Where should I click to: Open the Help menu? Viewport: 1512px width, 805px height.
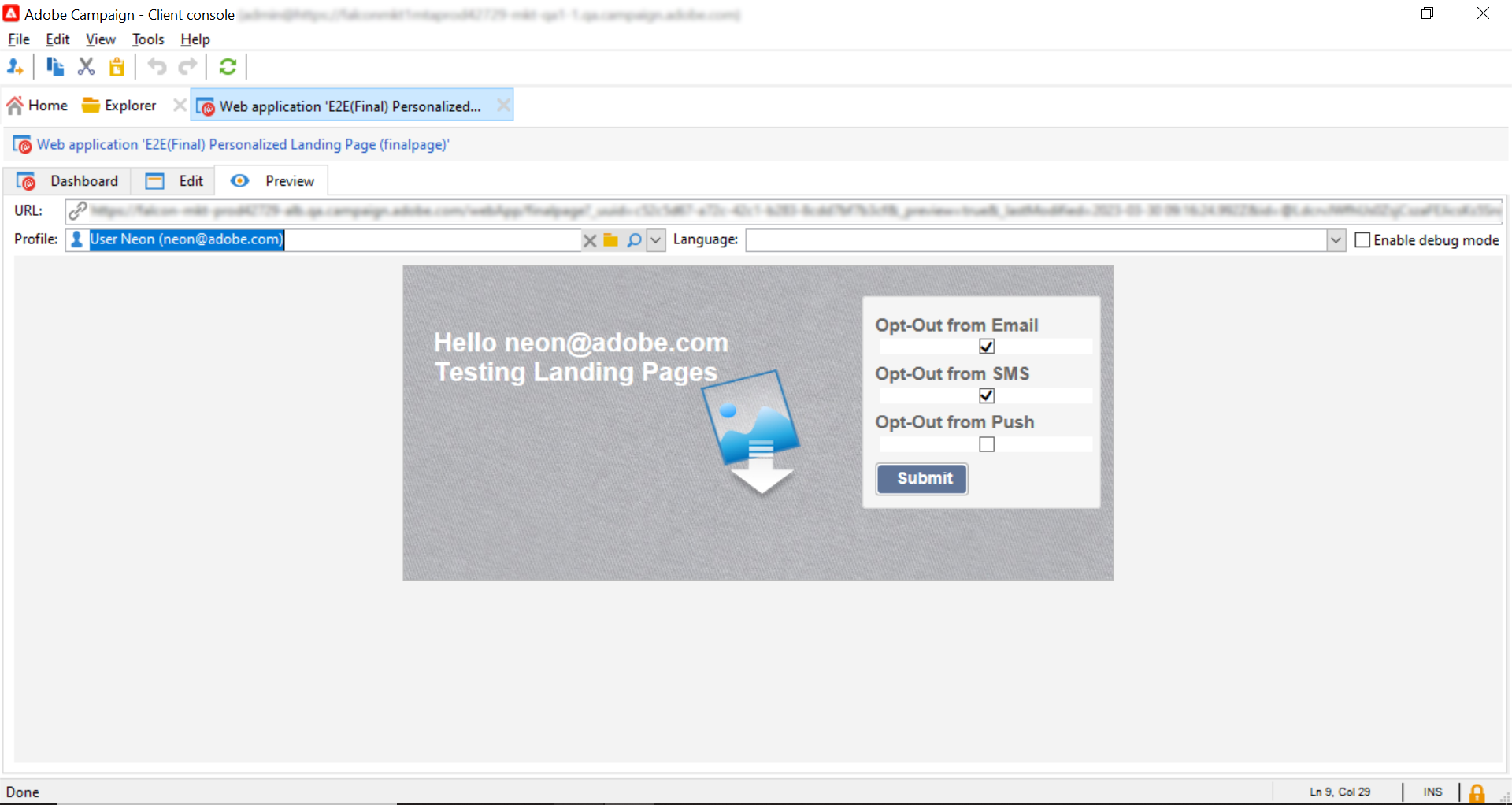195,39
